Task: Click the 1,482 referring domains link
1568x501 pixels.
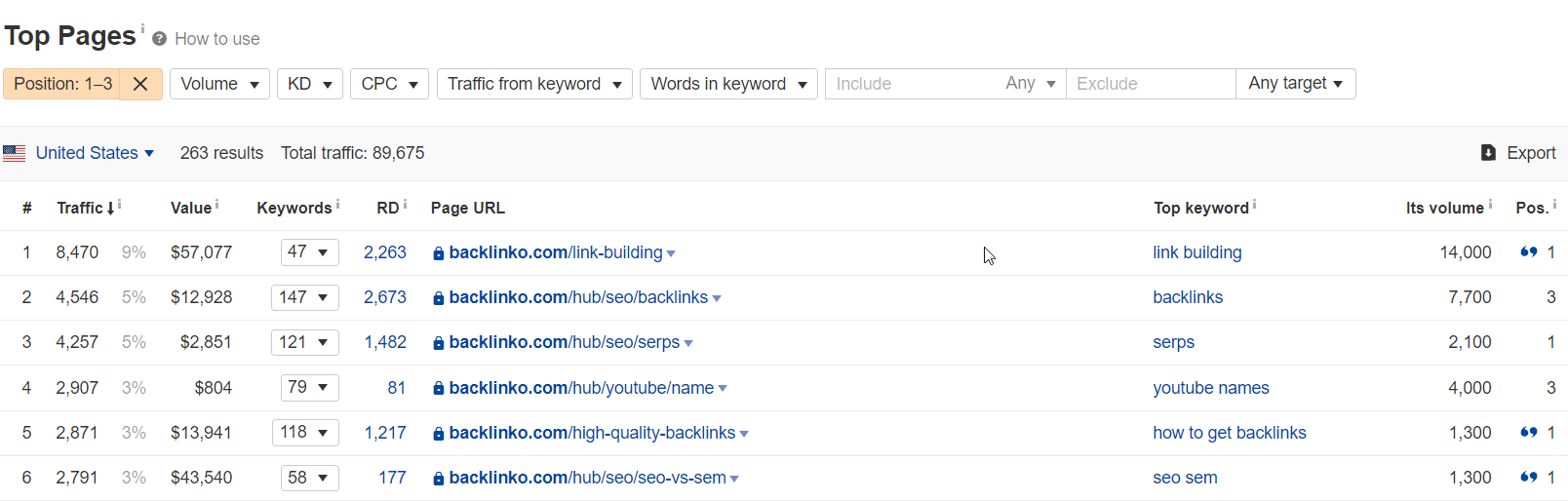Action: coord(385,342)
